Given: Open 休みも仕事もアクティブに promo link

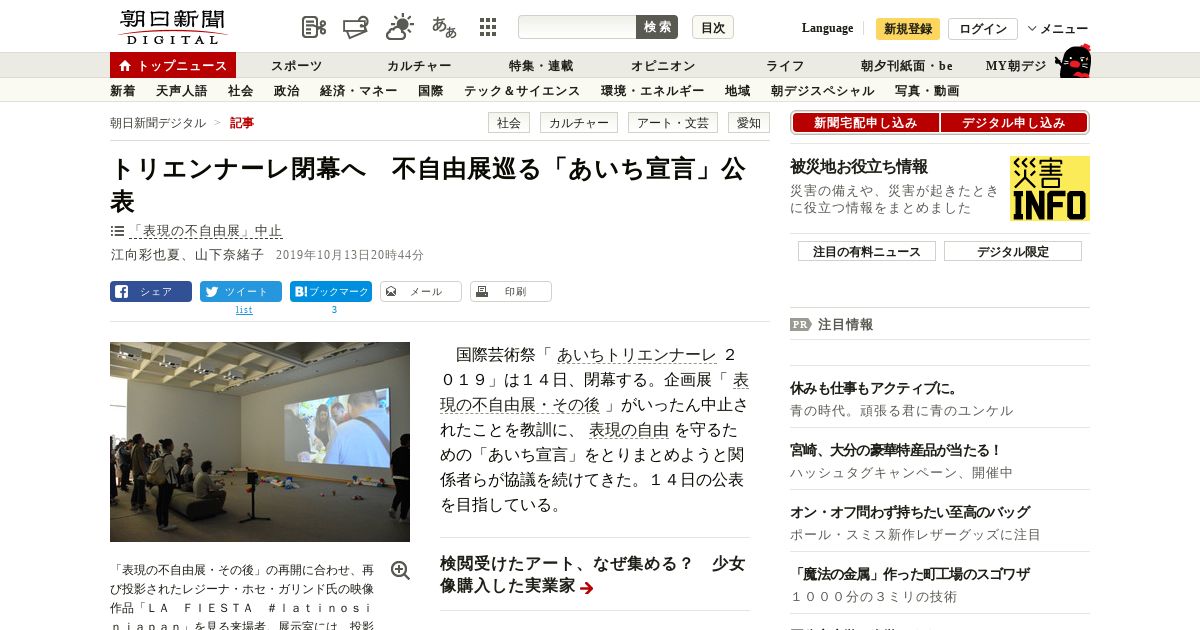Looking at the screenshot, I should point(874,388).
